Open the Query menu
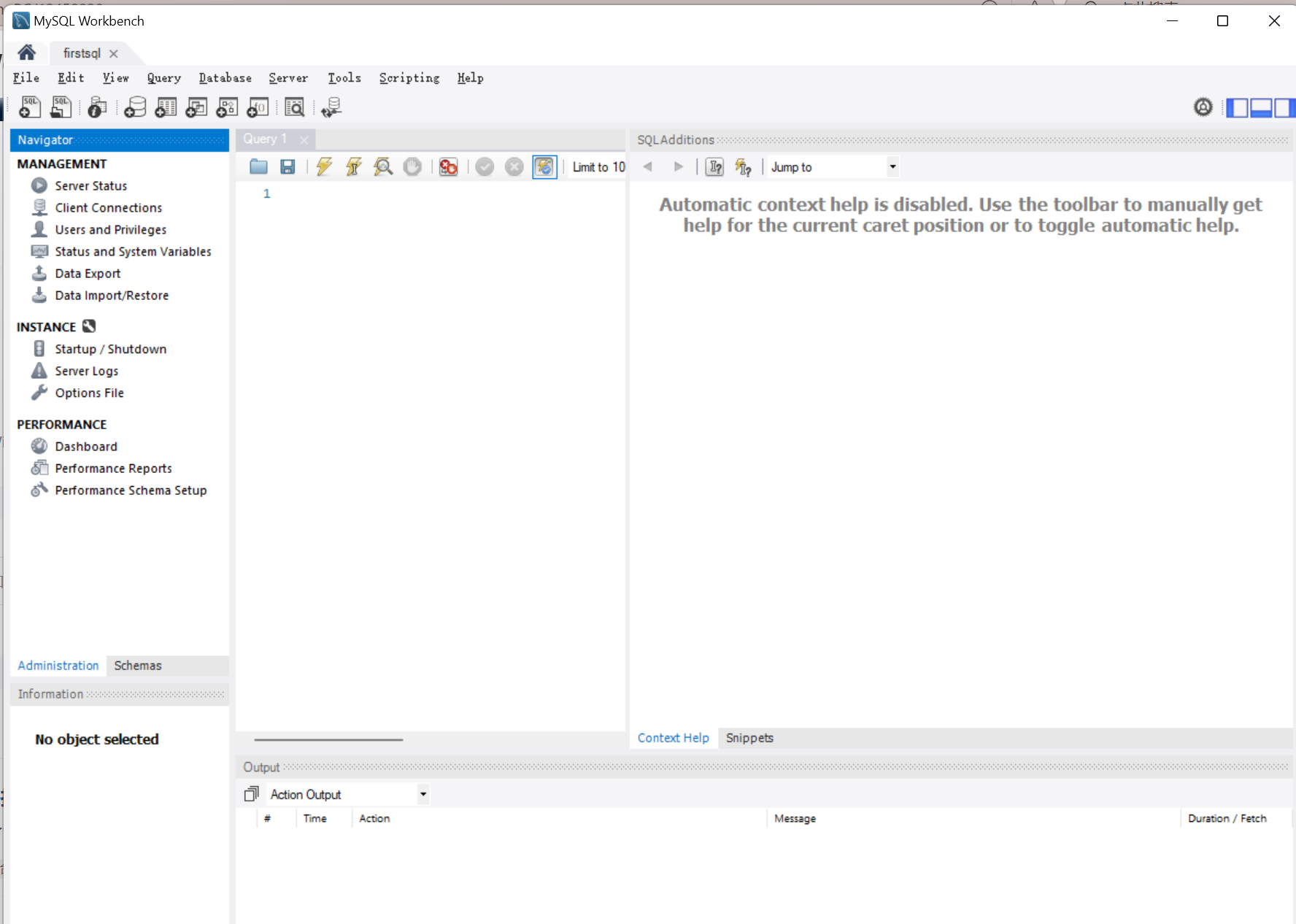 click(163, 78)
